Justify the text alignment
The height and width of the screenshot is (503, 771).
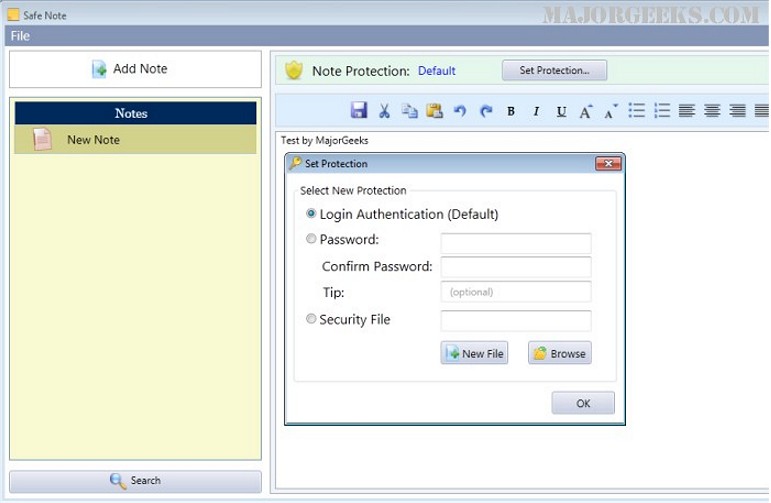pos(762,111)
